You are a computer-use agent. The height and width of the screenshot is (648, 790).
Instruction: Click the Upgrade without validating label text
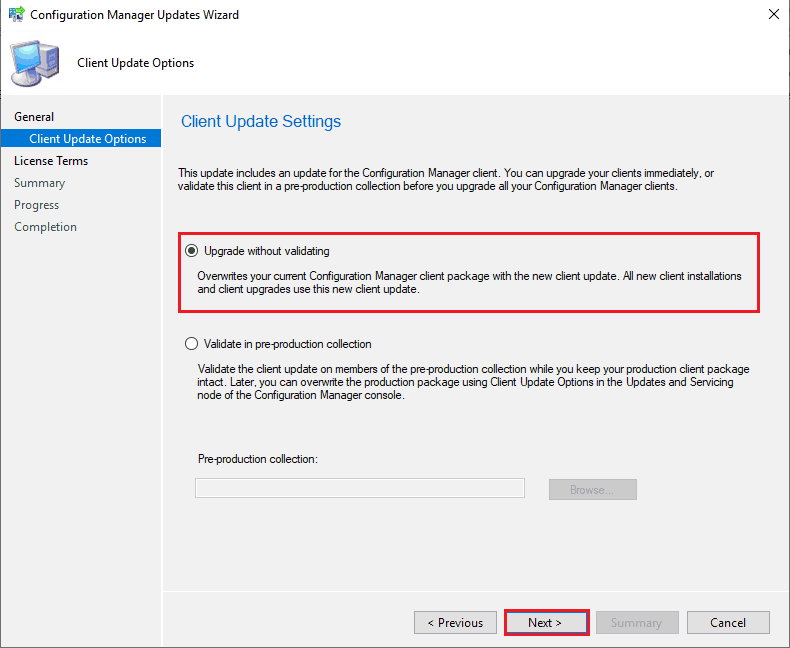click(267, 251)
